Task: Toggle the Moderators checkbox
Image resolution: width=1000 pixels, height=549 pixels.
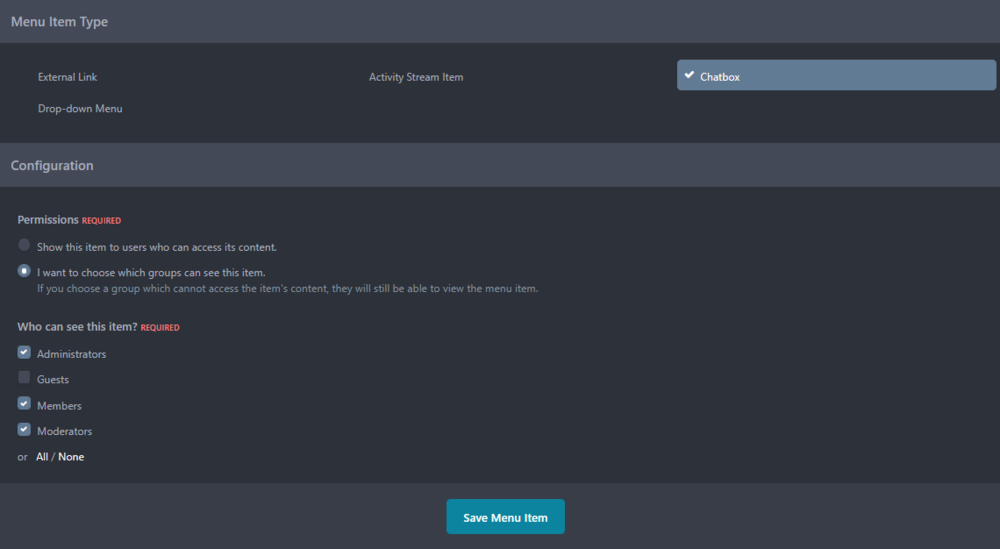Action: pyautogui.click(x=24, y=430)
